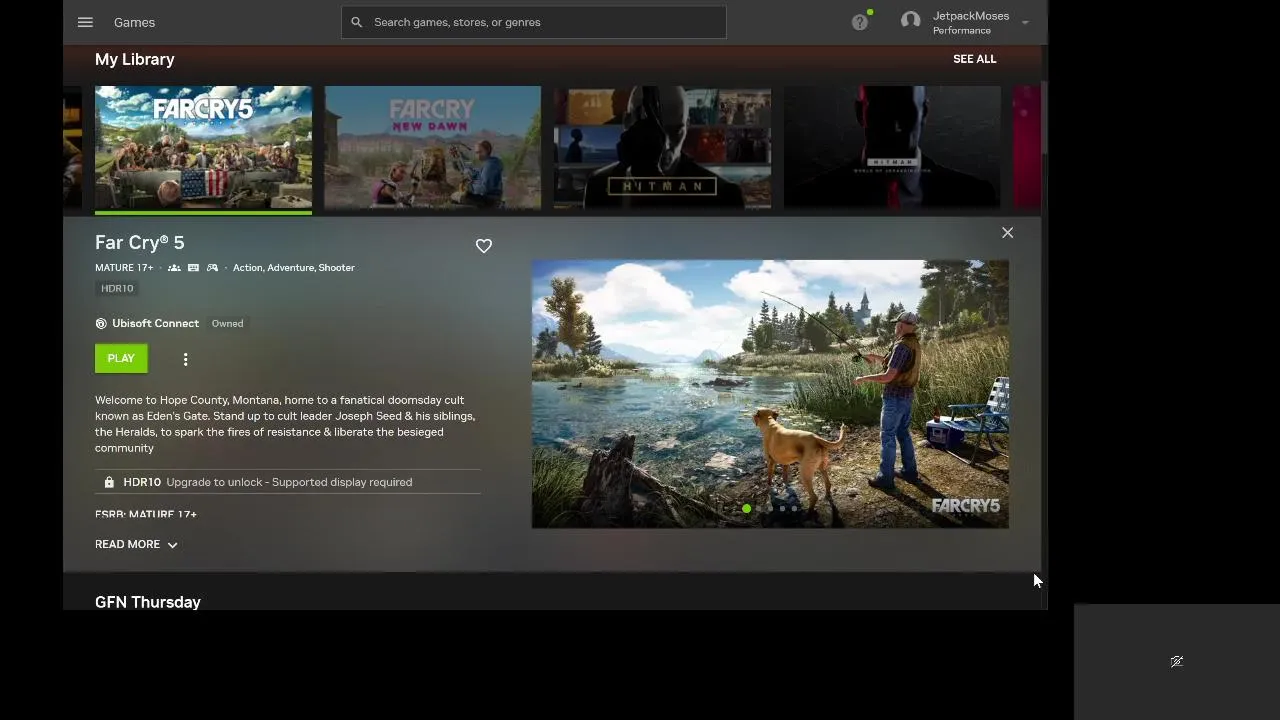This screenshot has width=1280, height=720.
Task: Click the HDR10 lock icon
Action: (x=109, y=482)
